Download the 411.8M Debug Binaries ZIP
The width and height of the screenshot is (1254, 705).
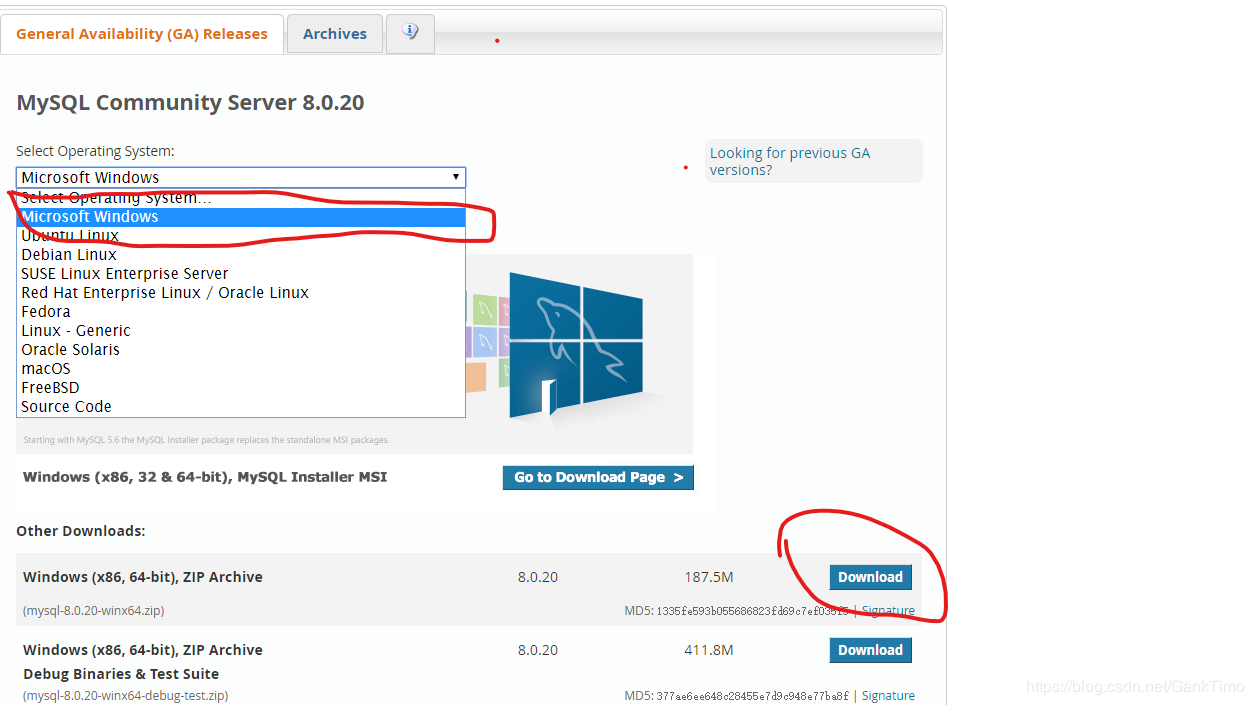coord(870,650)
